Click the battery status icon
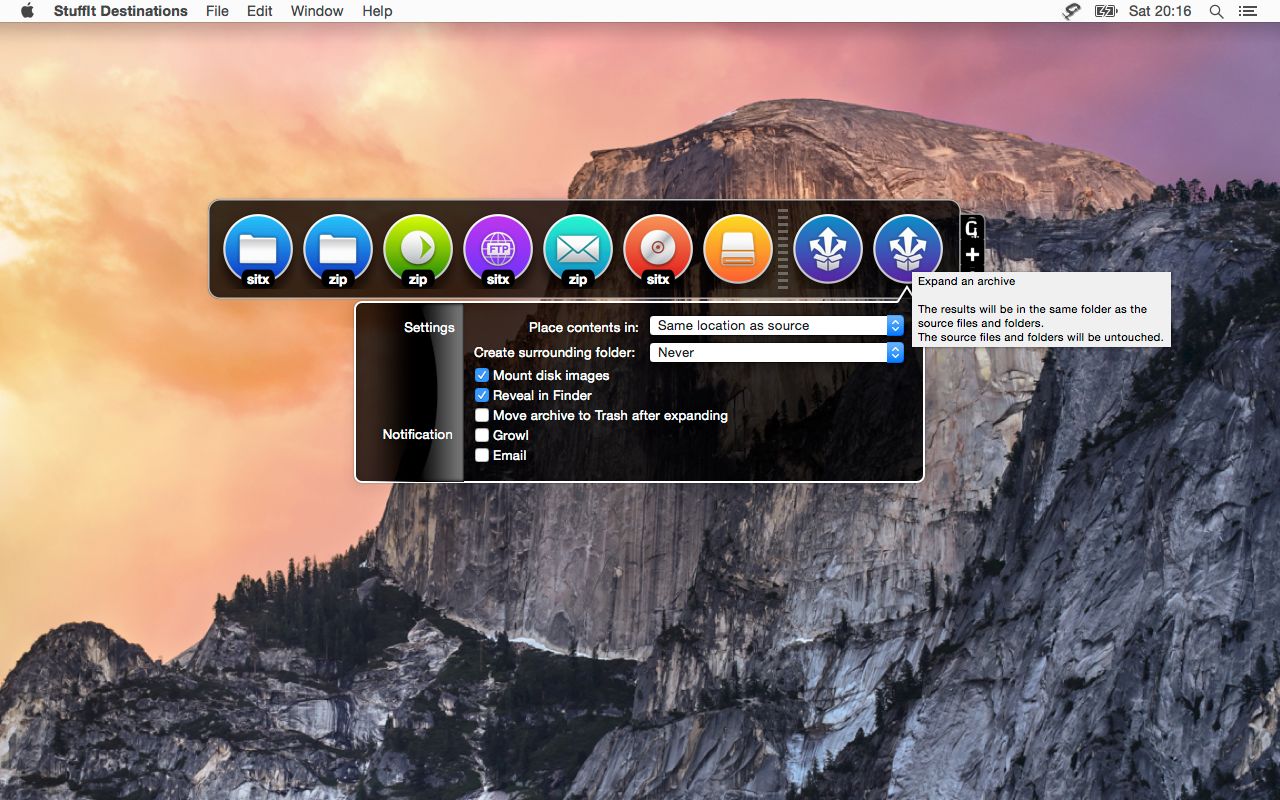1280x800 pixels. click(x=1105, y=11)
